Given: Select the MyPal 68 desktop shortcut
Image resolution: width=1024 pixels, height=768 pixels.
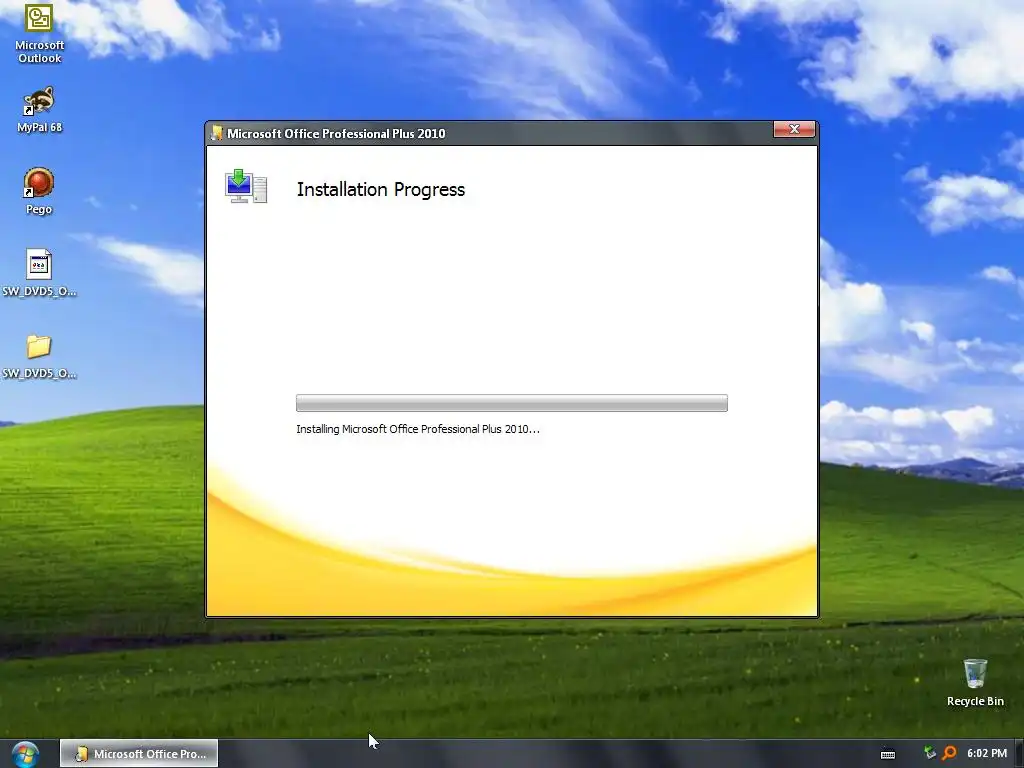Looking at the screenshot, I should pyautogui.click(x=39, y=110).
